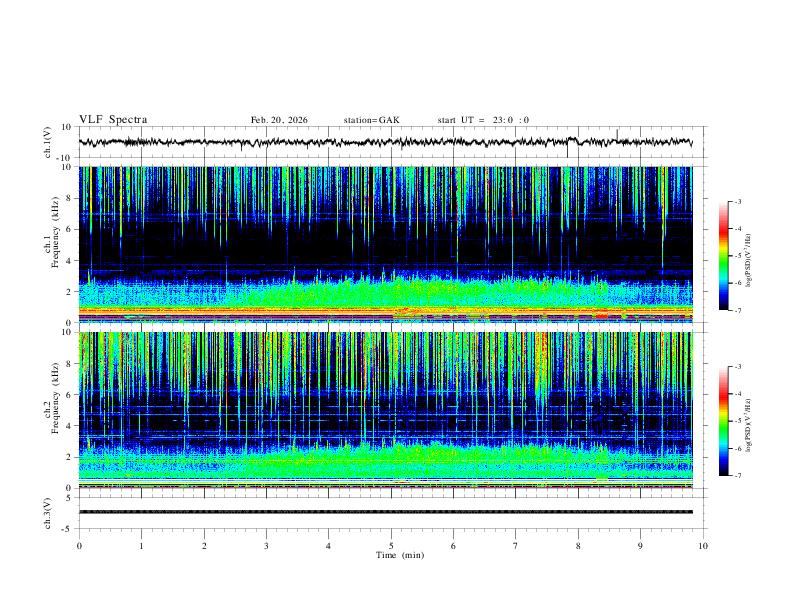Viewport: 792px width, 612px height.
Task: Click time axis tick label "5"
Action: [391, 546]
